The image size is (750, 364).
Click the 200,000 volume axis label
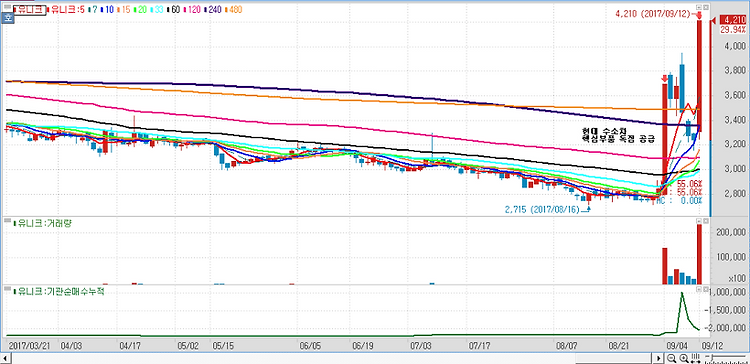click(x=732, y=232)
